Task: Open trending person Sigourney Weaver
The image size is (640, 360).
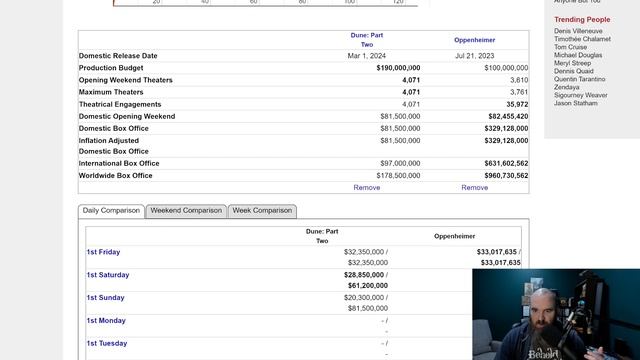Action: tap(580, 95)
